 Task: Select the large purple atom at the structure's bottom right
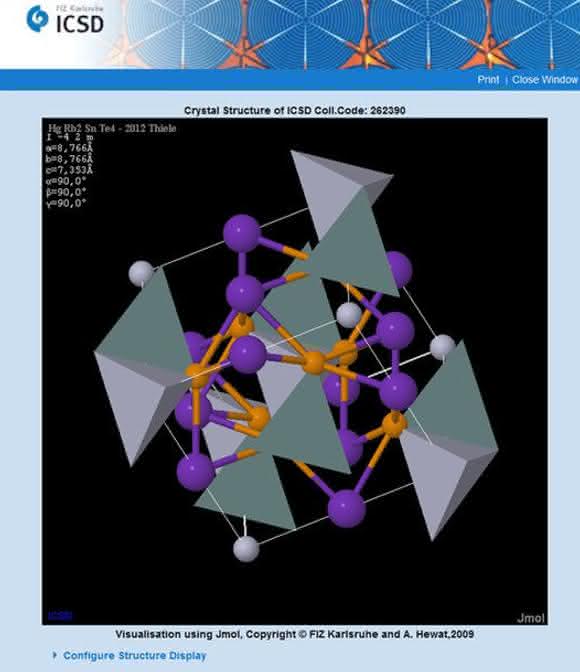coord(346,509)
